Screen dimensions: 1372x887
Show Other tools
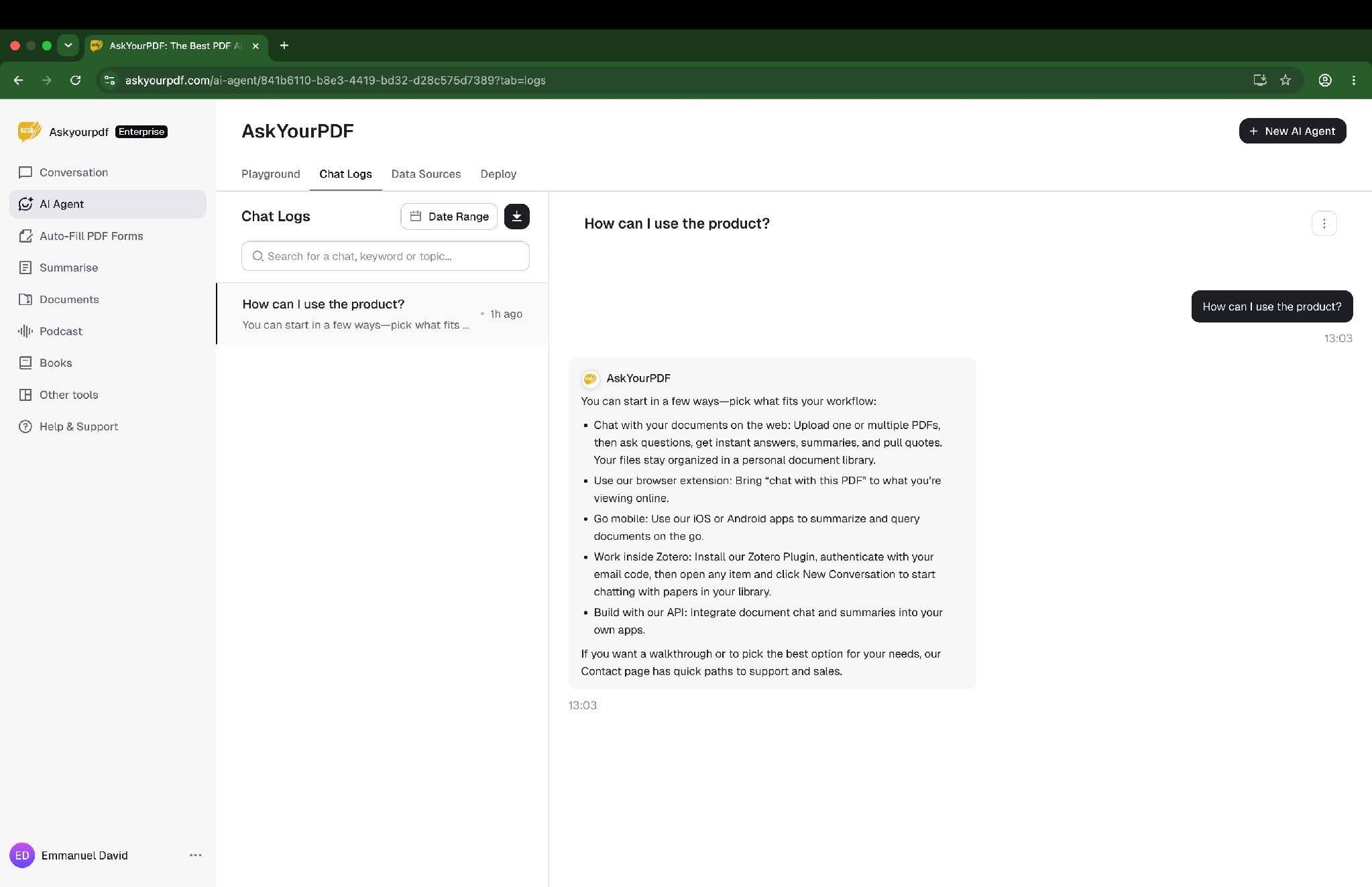[108, 395]
